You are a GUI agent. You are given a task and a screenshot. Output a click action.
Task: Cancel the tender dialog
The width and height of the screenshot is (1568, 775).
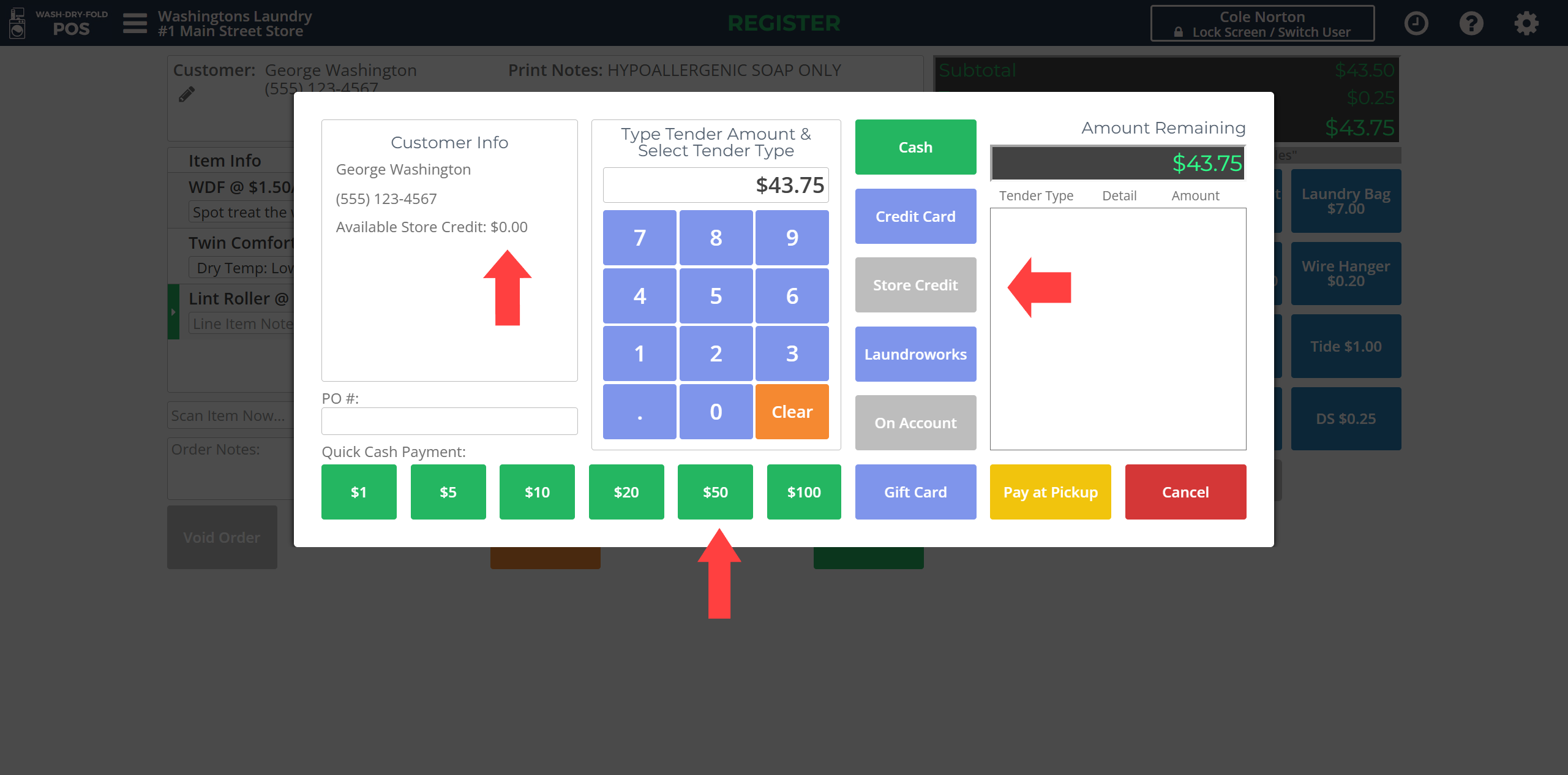1185,492
